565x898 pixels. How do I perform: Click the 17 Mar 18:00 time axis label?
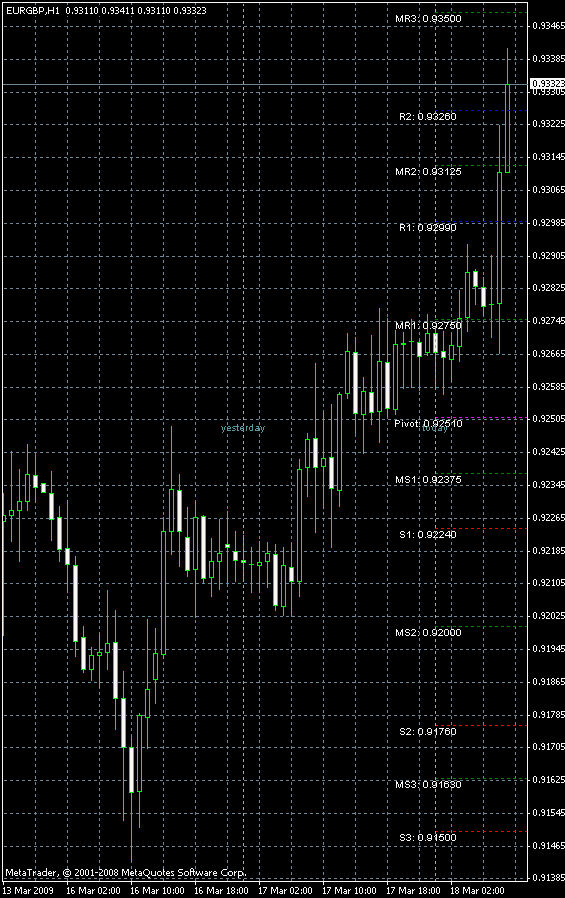click(x=413, y=891)
